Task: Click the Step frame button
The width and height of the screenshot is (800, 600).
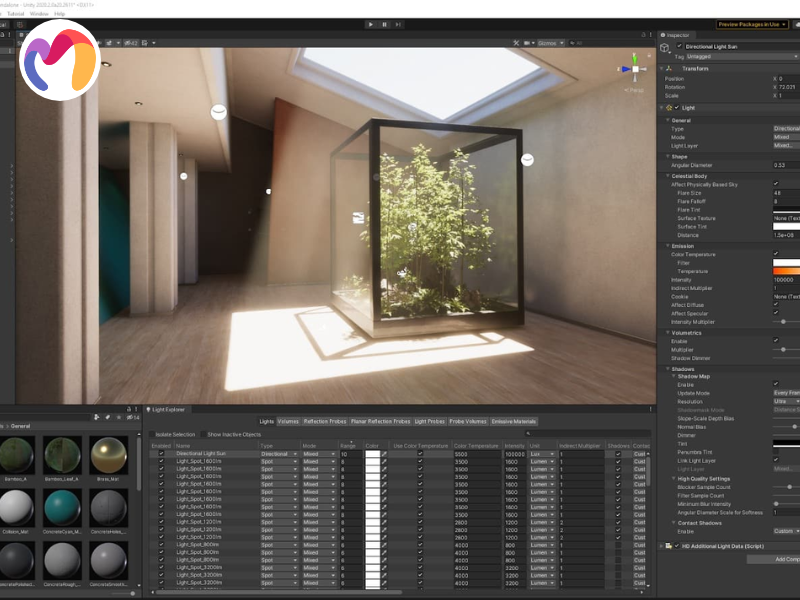Action: [398, 24]
